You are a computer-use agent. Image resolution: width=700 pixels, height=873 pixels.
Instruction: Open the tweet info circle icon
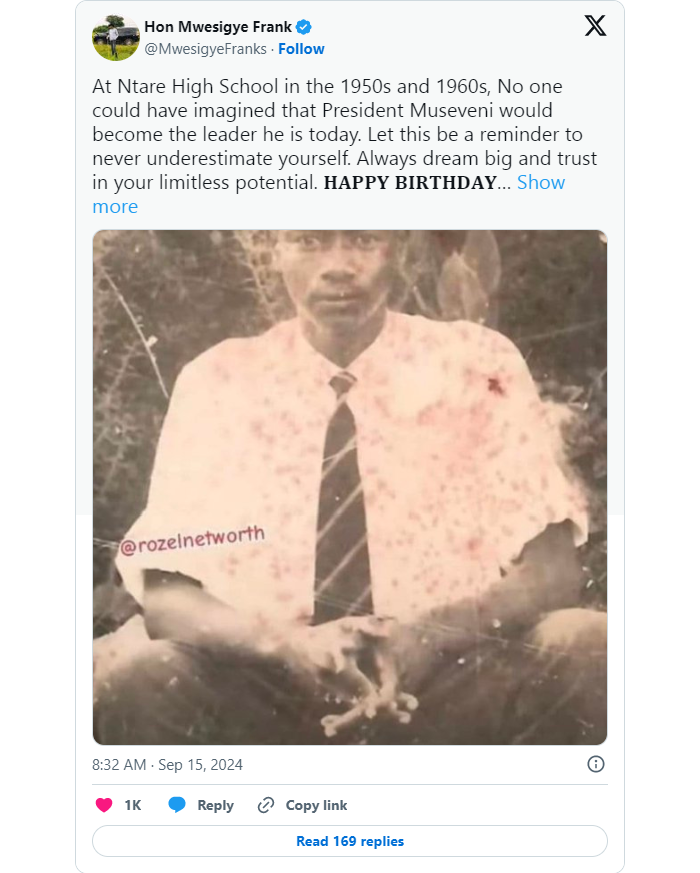595,764
